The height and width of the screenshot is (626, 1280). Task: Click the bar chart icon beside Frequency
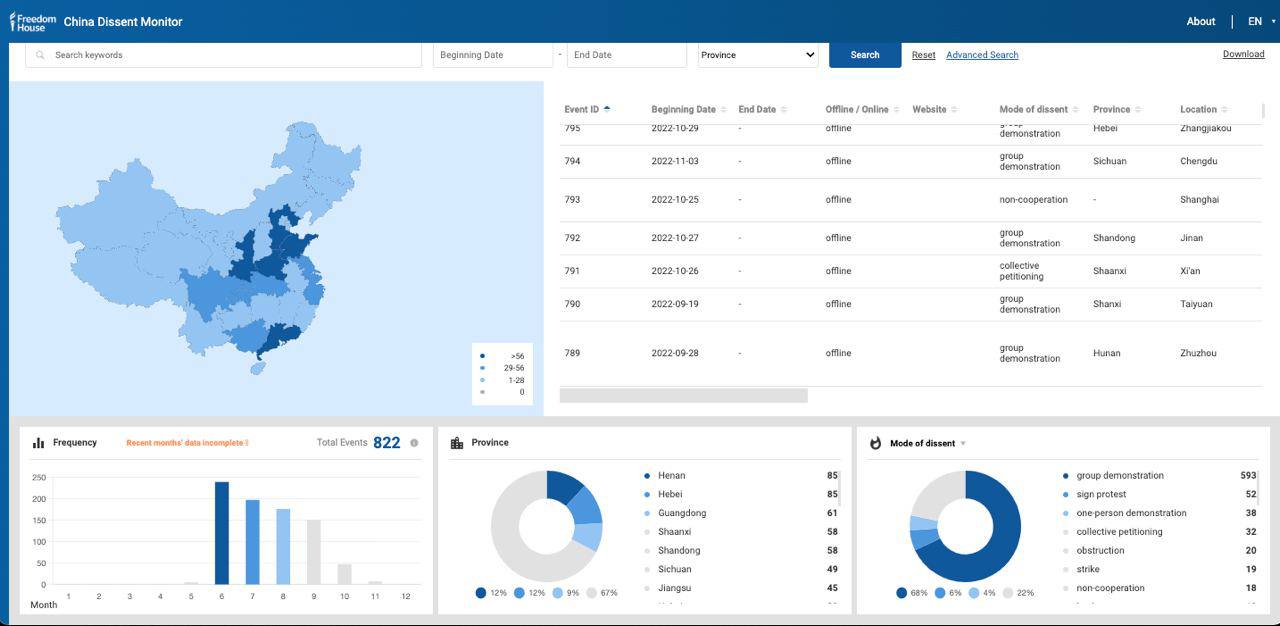38,443
